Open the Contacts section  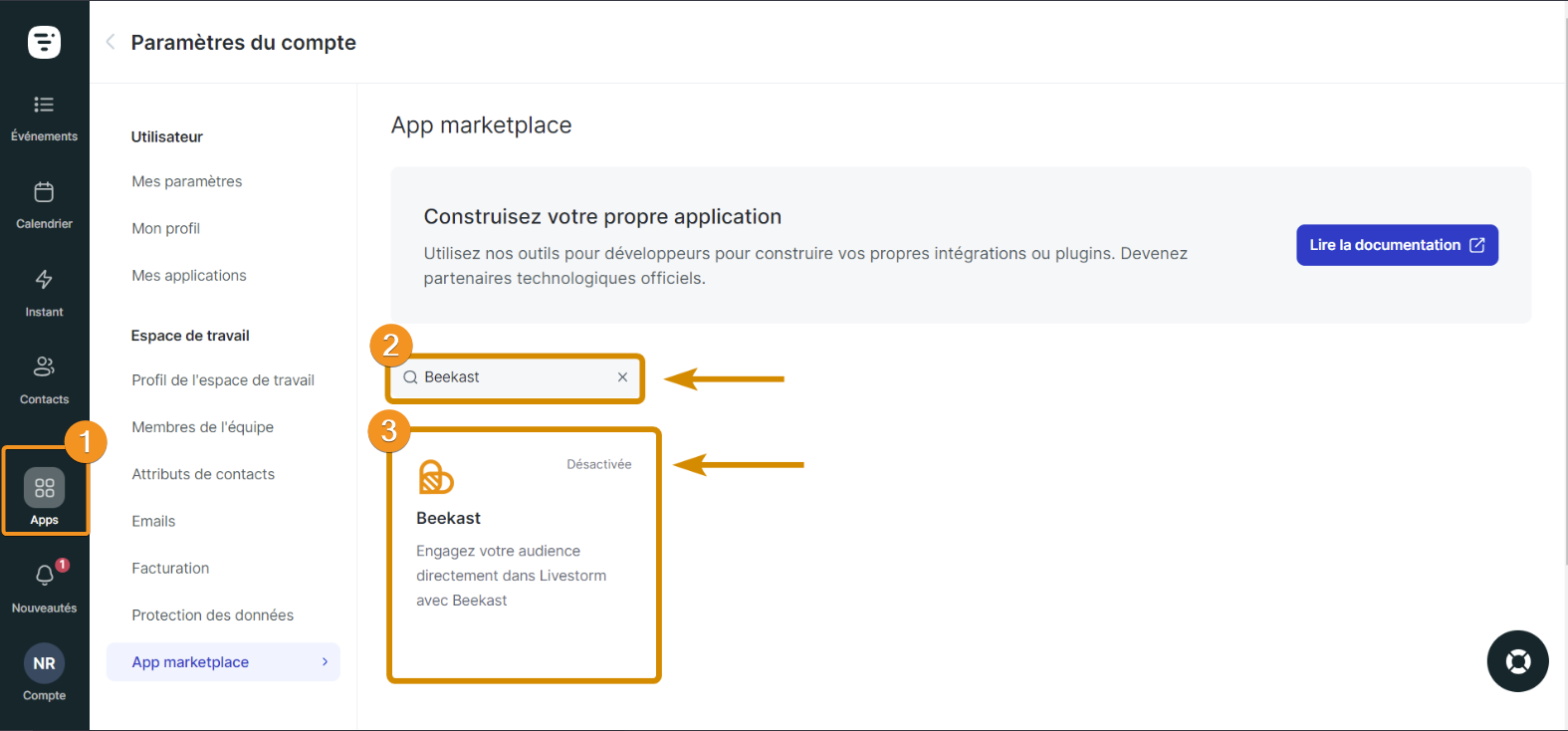coord(44,381)
